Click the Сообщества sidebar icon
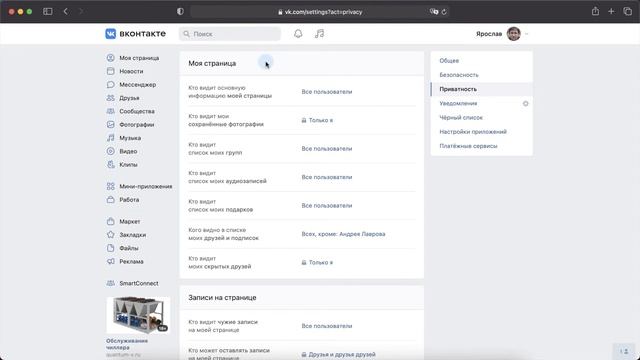 [x=111, y=111]
